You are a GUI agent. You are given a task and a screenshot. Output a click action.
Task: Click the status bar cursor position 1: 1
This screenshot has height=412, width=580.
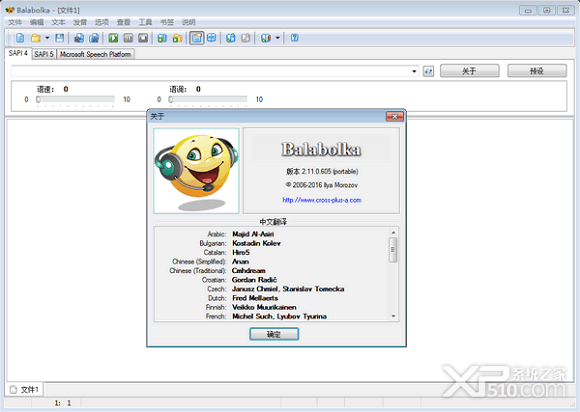(x=63, y=403)
